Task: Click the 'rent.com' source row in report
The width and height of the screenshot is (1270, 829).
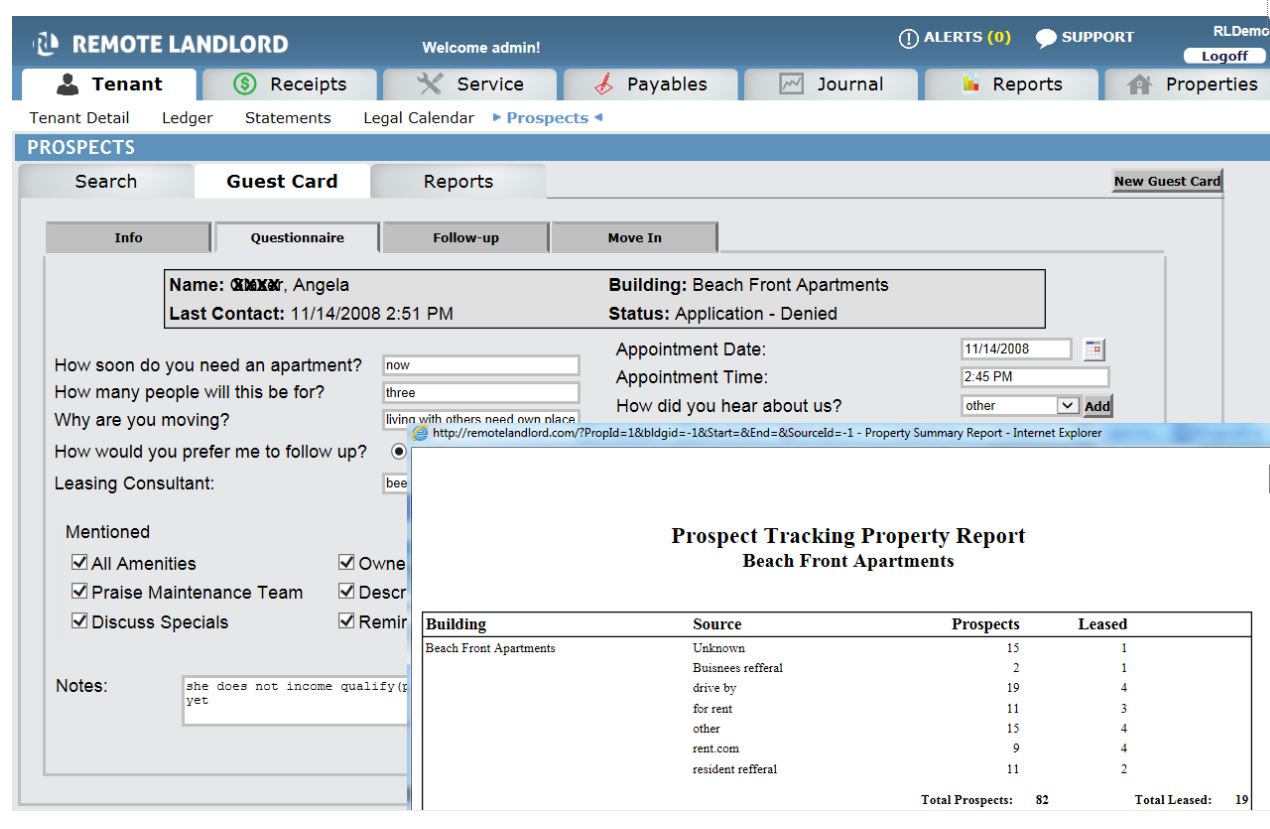Action: [x=836, y=749]
